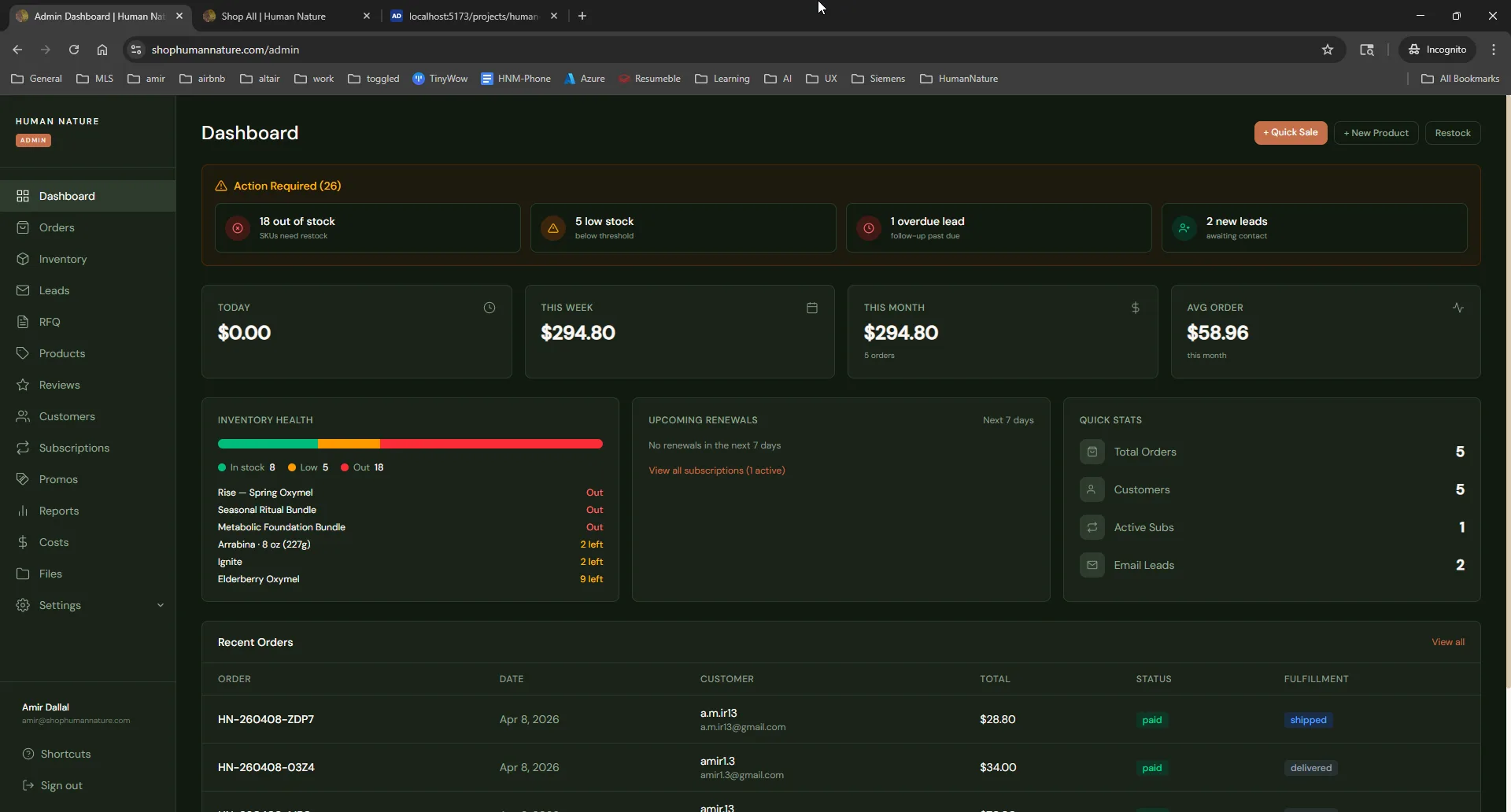This screenshot has height=812, width=1511.
Task: Click the new leads person icon
Action: point(1184,228)
